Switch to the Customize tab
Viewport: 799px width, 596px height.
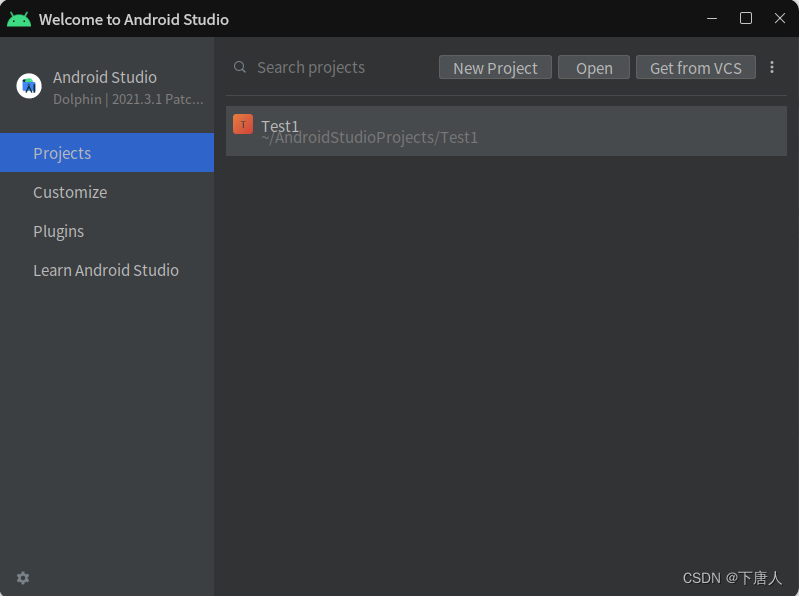107,192
